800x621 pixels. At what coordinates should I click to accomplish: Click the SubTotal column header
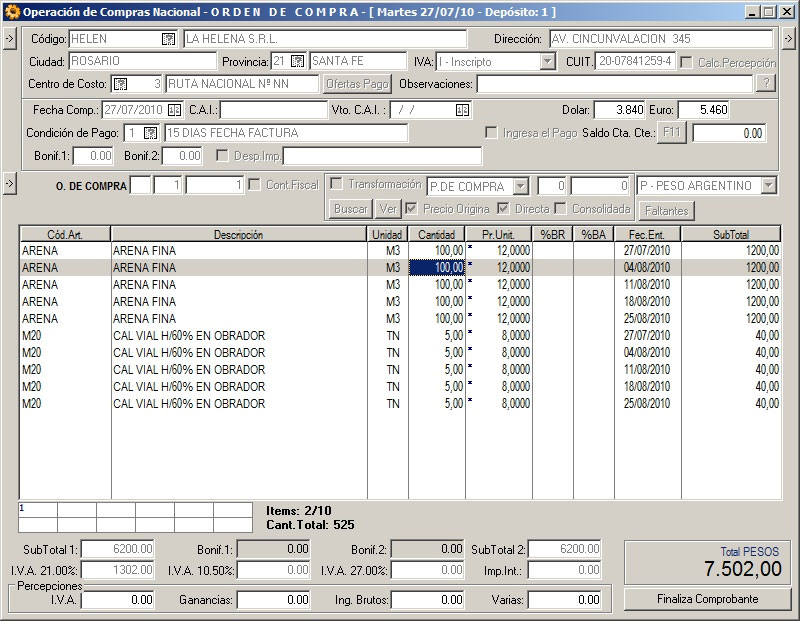click(x=729, y=235)
